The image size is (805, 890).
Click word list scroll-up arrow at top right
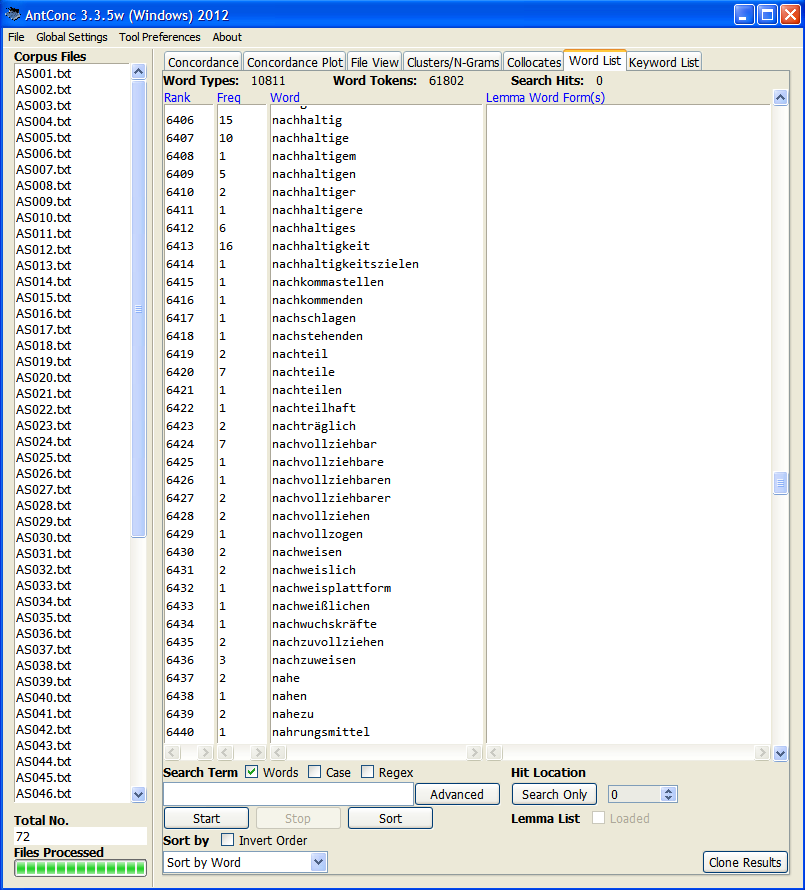coord(780,98)
